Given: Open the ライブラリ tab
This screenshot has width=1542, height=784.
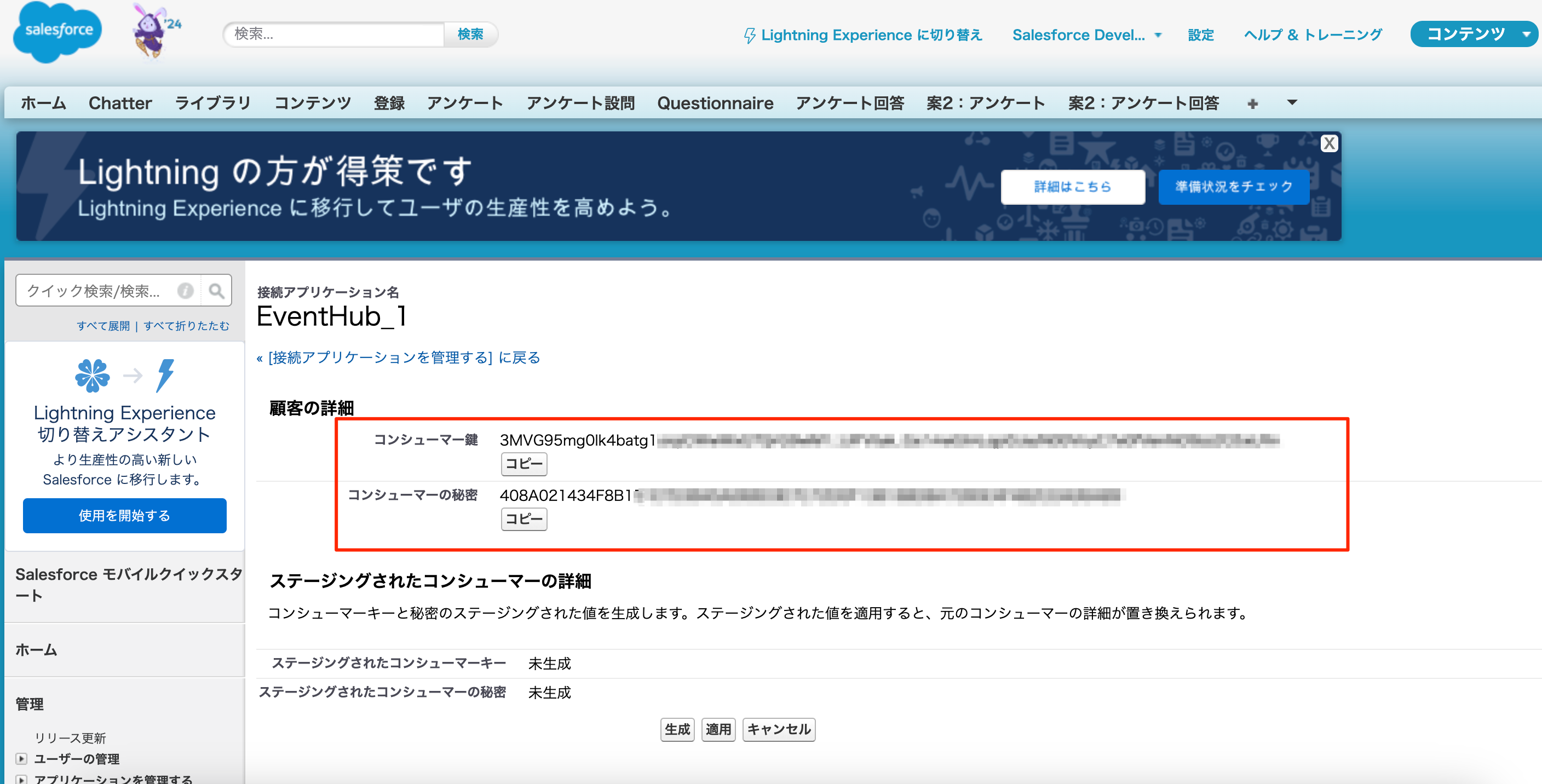Looking at the screenshot, I should 212,103.
